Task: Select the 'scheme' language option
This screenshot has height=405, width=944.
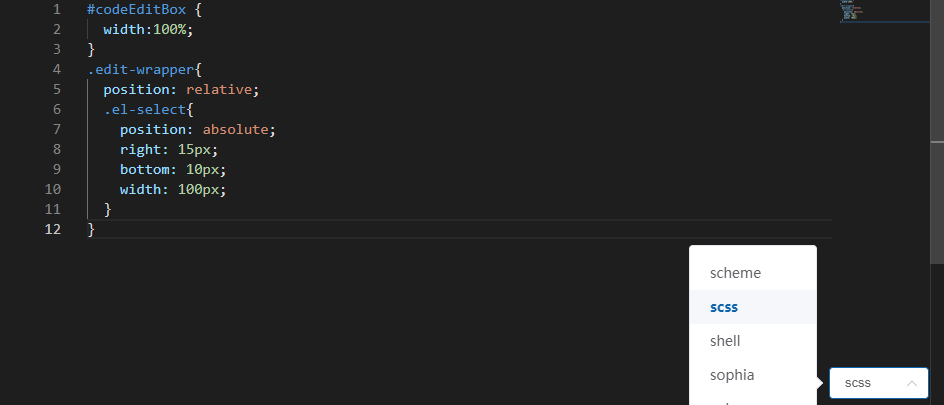Action: 735,272
